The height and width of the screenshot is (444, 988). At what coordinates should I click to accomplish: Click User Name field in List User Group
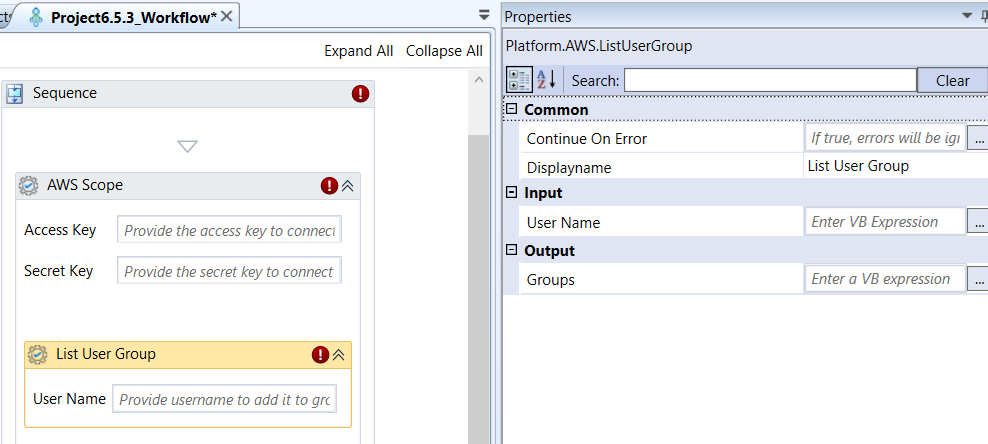pos(224,399)
